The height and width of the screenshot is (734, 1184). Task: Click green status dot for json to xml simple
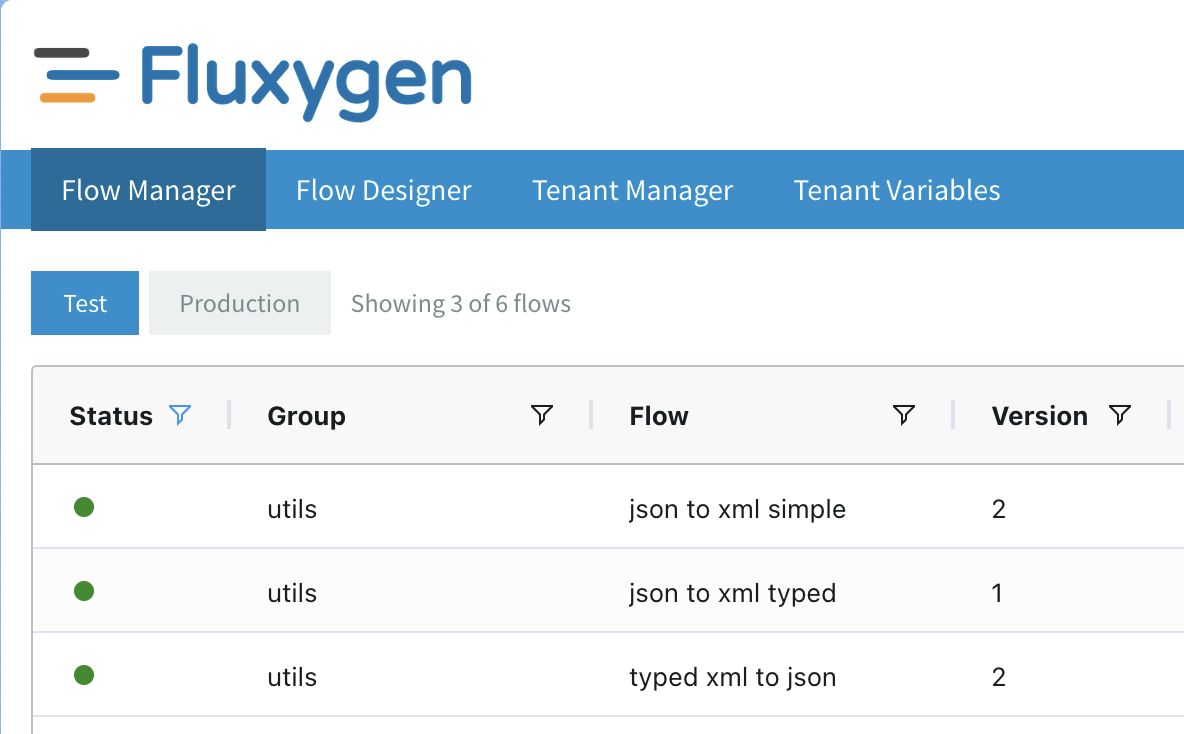coord(84,508)
